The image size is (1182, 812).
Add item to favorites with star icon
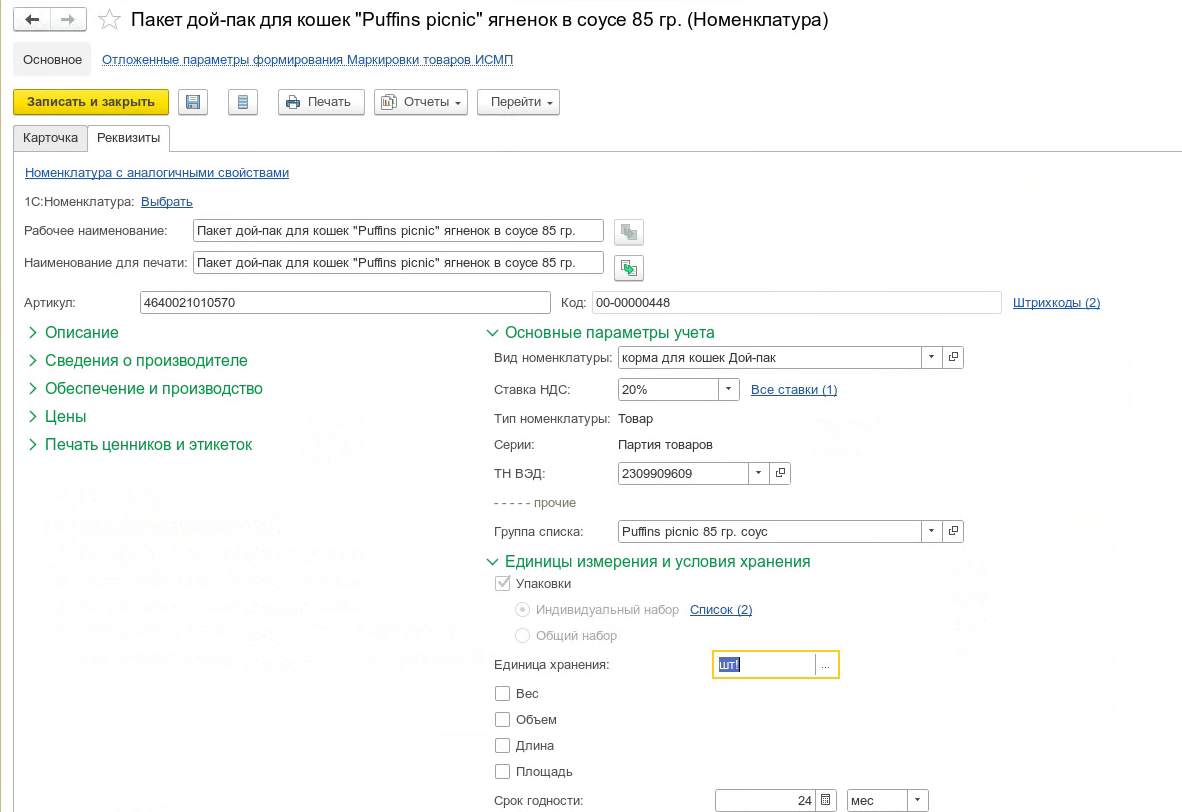coord(109,20)
